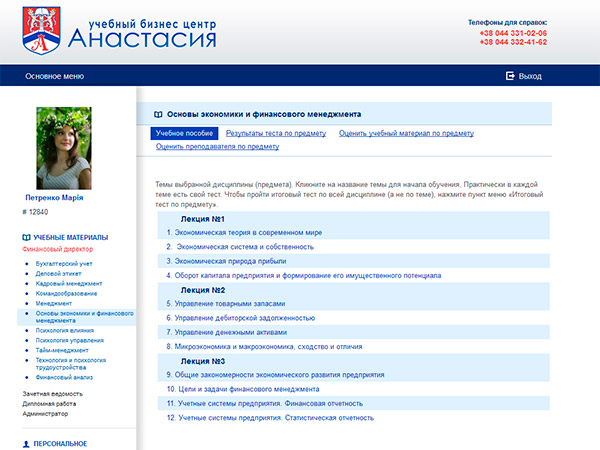600x450 pixels.
Task: Open Основное меню in navigation bar
Action: pos(62,76)
